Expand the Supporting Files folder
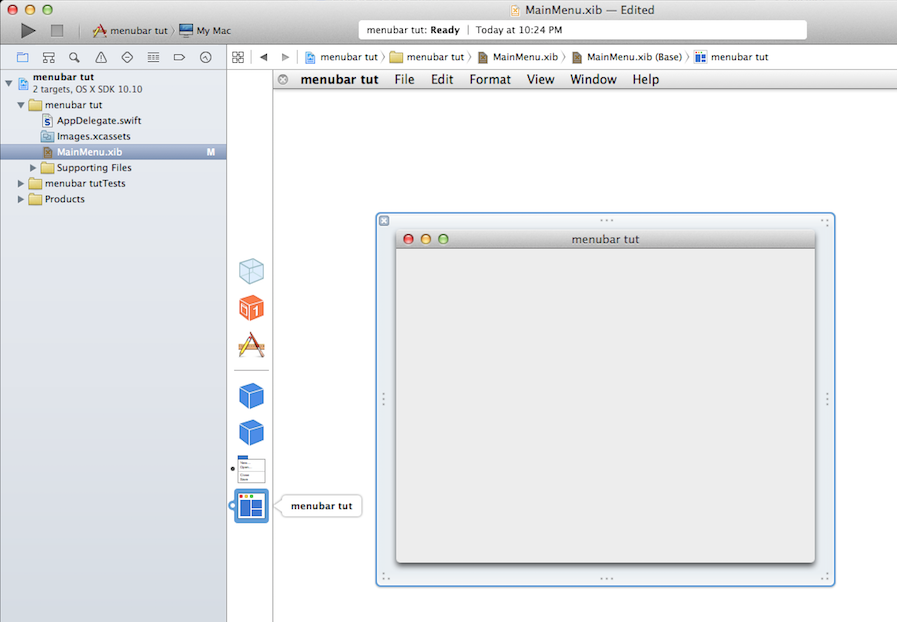The height and width of the screenshot is (622, 897). click(34, 168)
